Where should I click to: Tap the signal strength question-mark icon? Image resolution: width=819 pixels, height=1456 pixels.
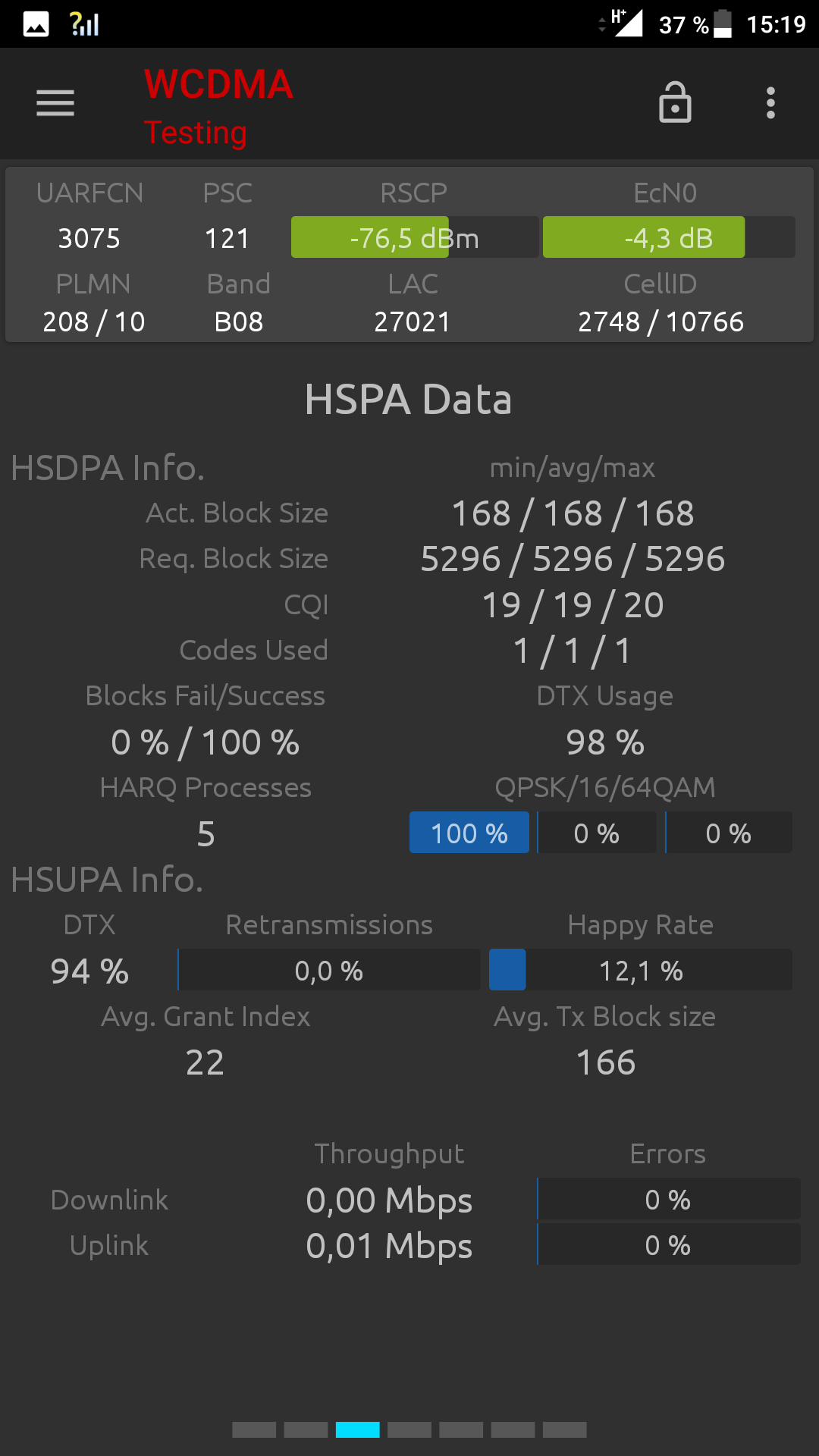(84, 24)
